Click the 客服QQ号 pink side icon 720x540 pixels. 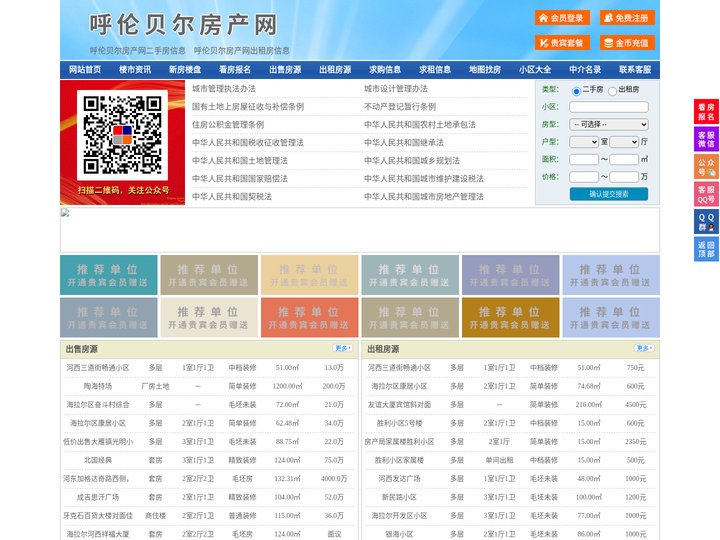tap(706, 194)
